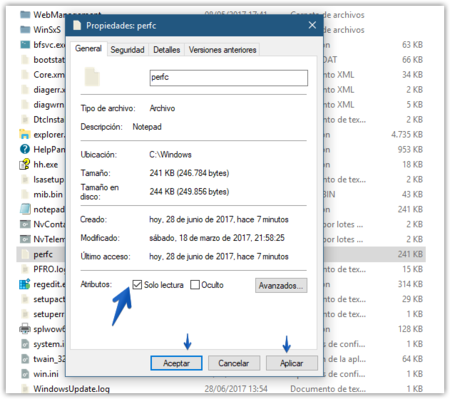The width and height of the screenshot is (450, 399).
Task: Close the Propiedades perfc dialog
Action: [312, 25]
